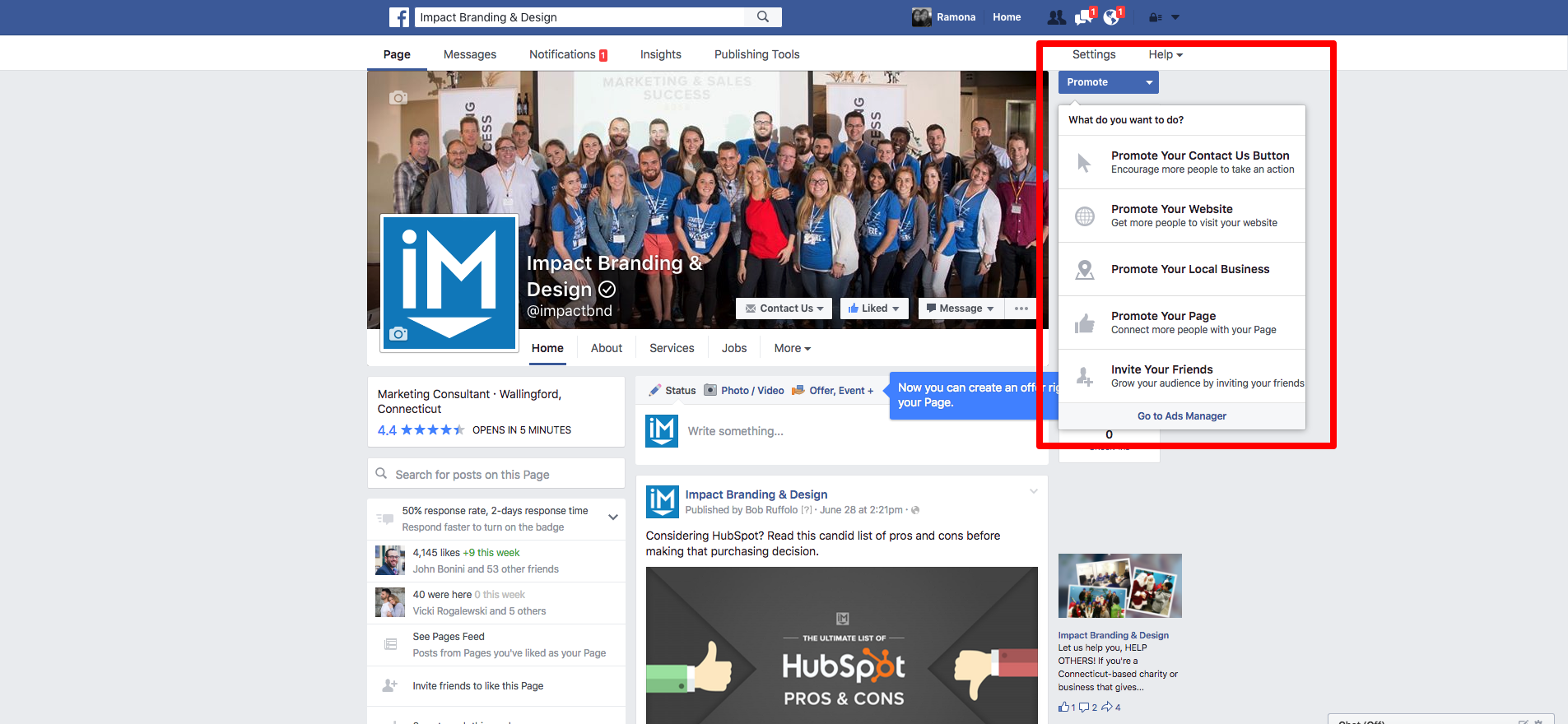Click the Ramona profile link

(x=943, y=17)
